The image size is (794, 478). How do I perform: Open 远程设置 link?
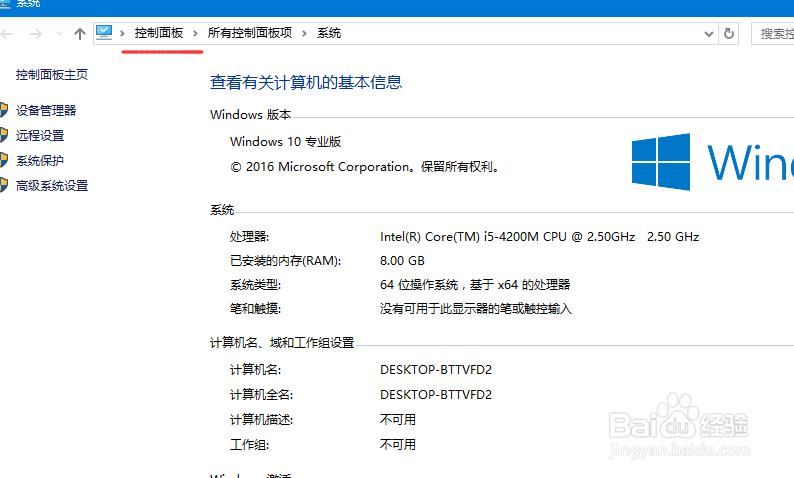pos(40,135)
